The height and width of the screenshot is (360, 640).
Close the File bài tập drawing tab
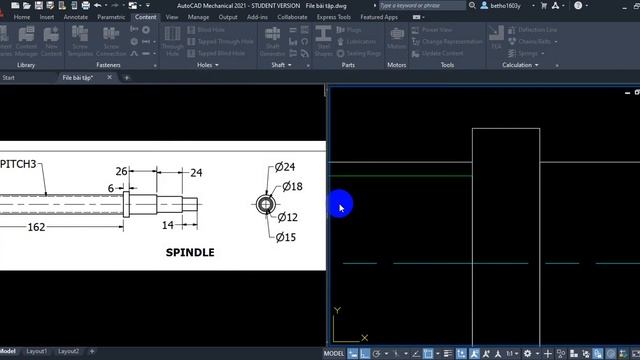click(x=109, y=77)
